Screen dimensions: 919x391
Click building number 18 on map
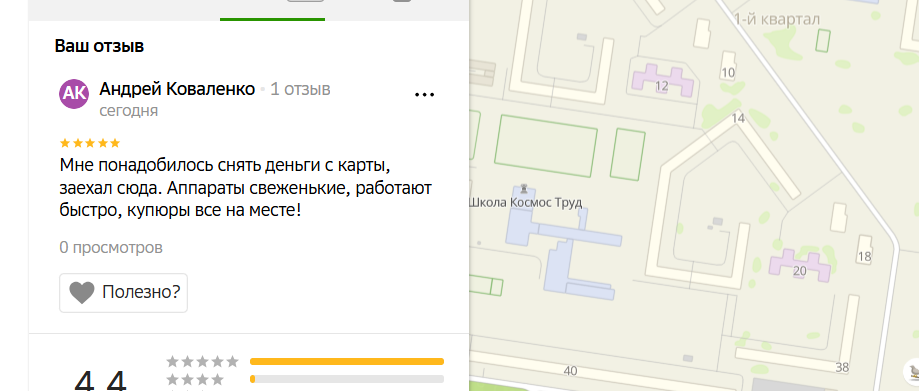[864, 256]
